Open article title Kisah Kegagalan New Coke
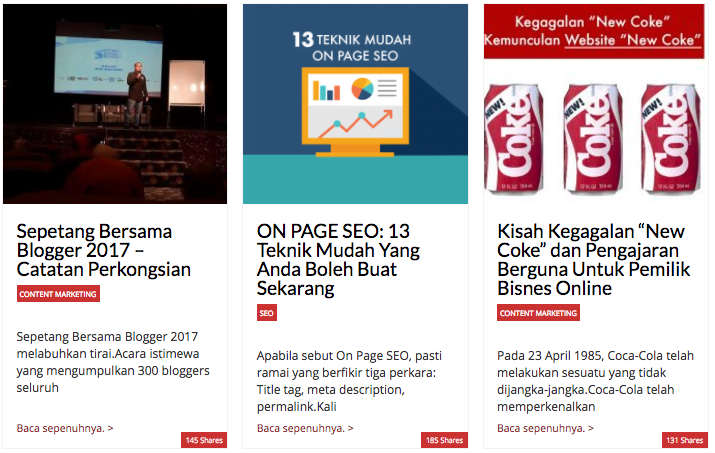Screen dimensions: 715x453 pyautogui.click(x=593, y=260)
